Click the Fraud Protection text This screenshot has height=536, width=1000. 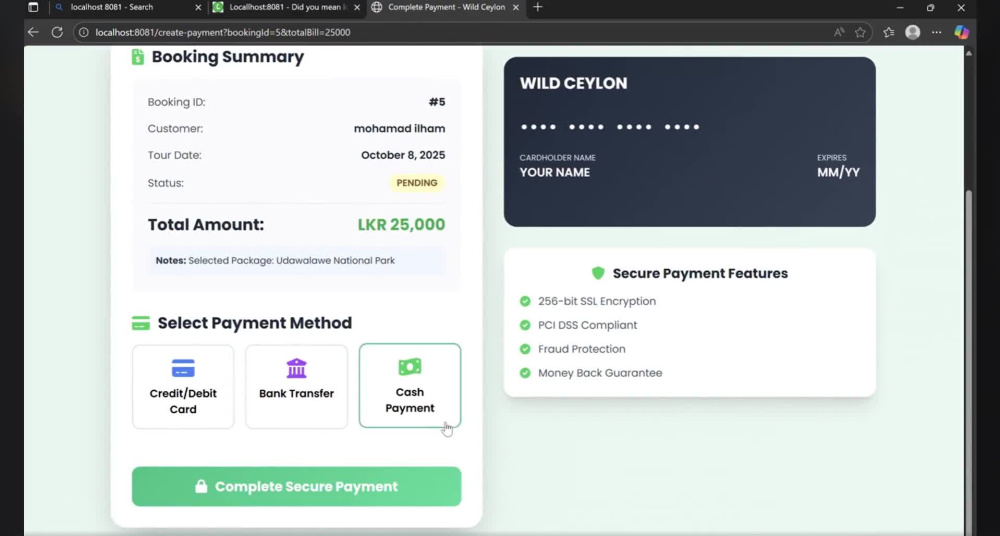[x=582, y=349]
